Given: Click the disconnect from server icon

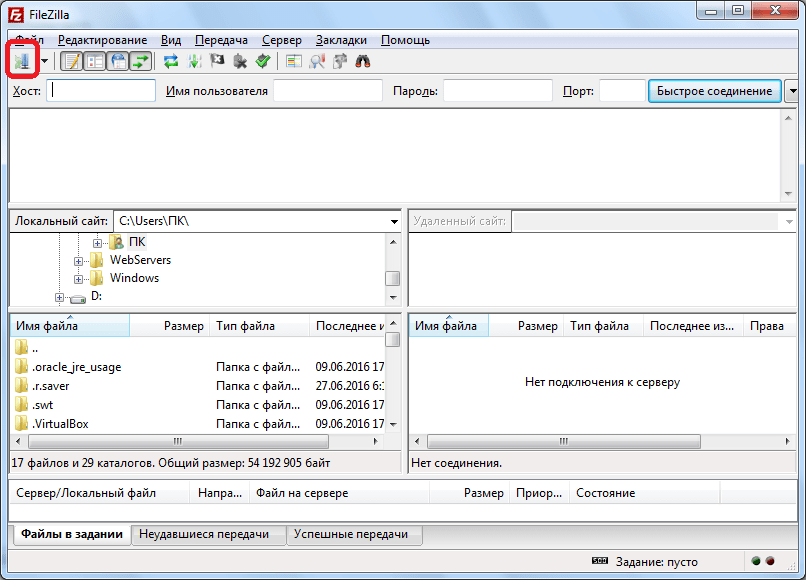Looking at the screenshot, I should pyautogui.click(x=240, y=61).
